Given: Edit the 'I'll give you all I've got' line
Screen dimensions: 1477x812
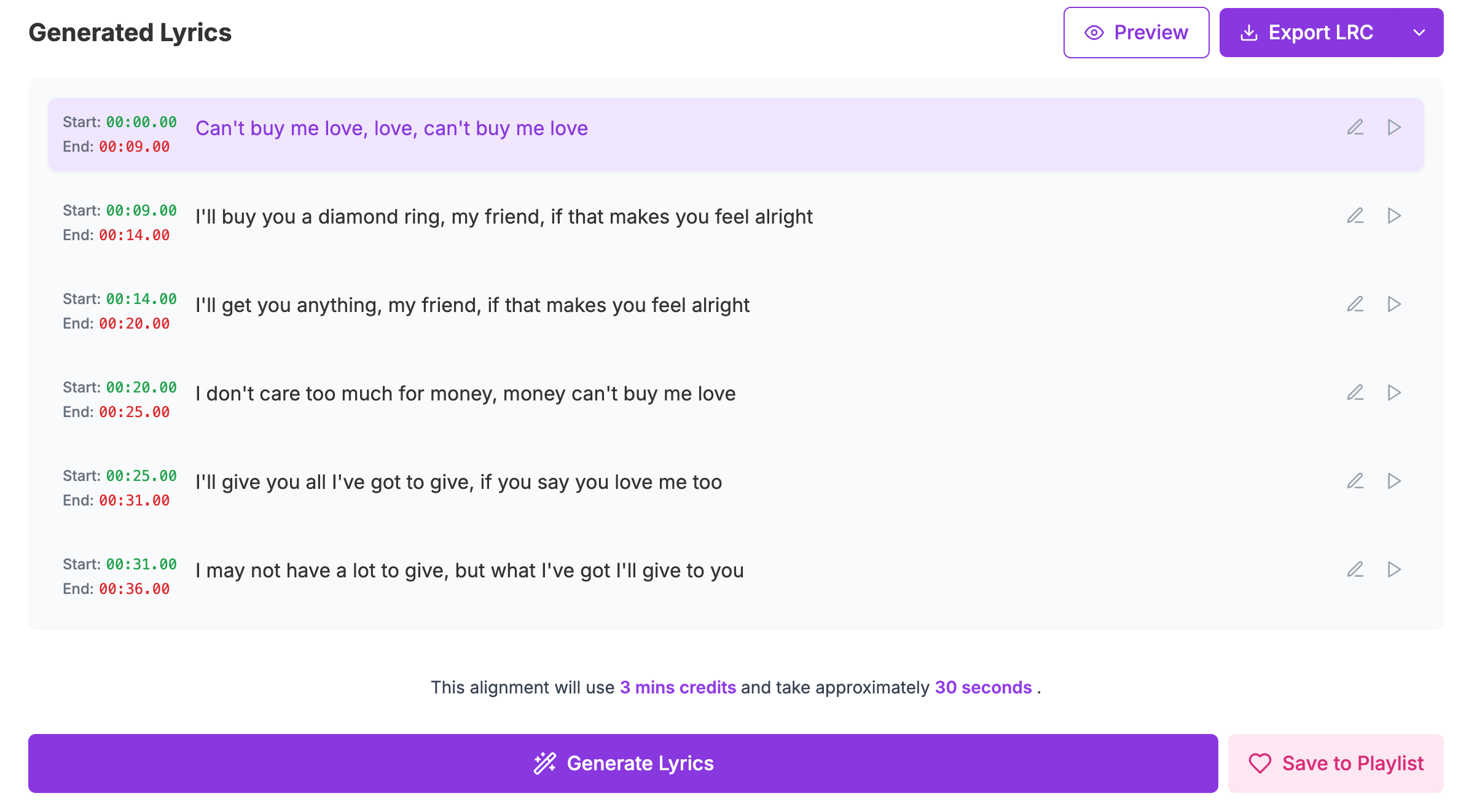Looking at the screenshot, I should (1355, 481).
